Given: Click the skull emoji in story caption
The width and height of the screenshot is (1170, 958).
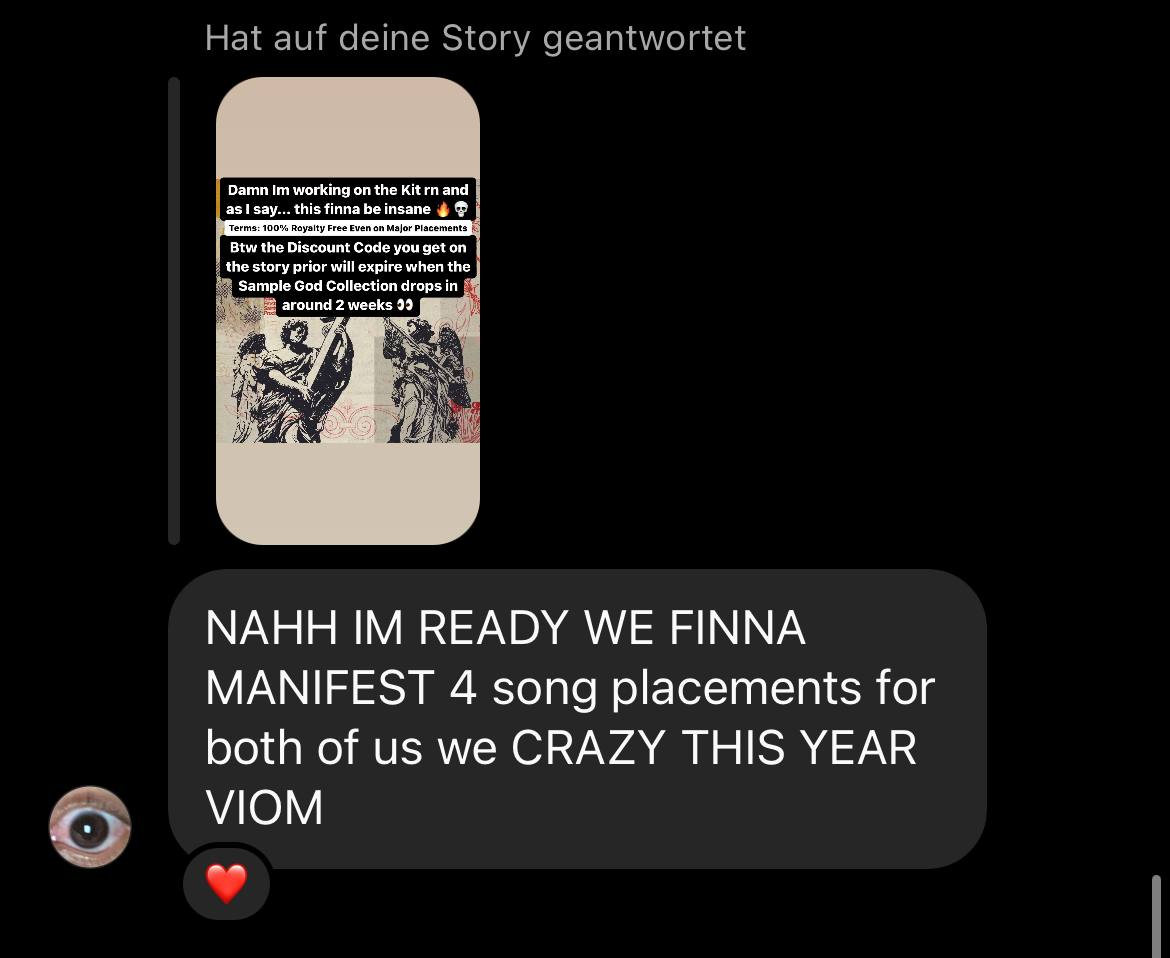Looking at the screenshot, I should (x=461, y=209).
